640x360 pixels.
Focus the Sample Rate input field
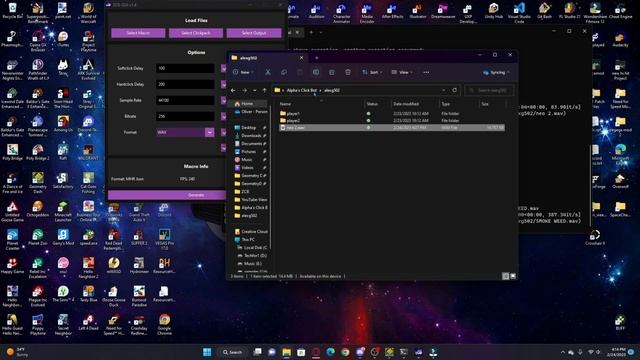pyautogui.click(x=185, y=100)
